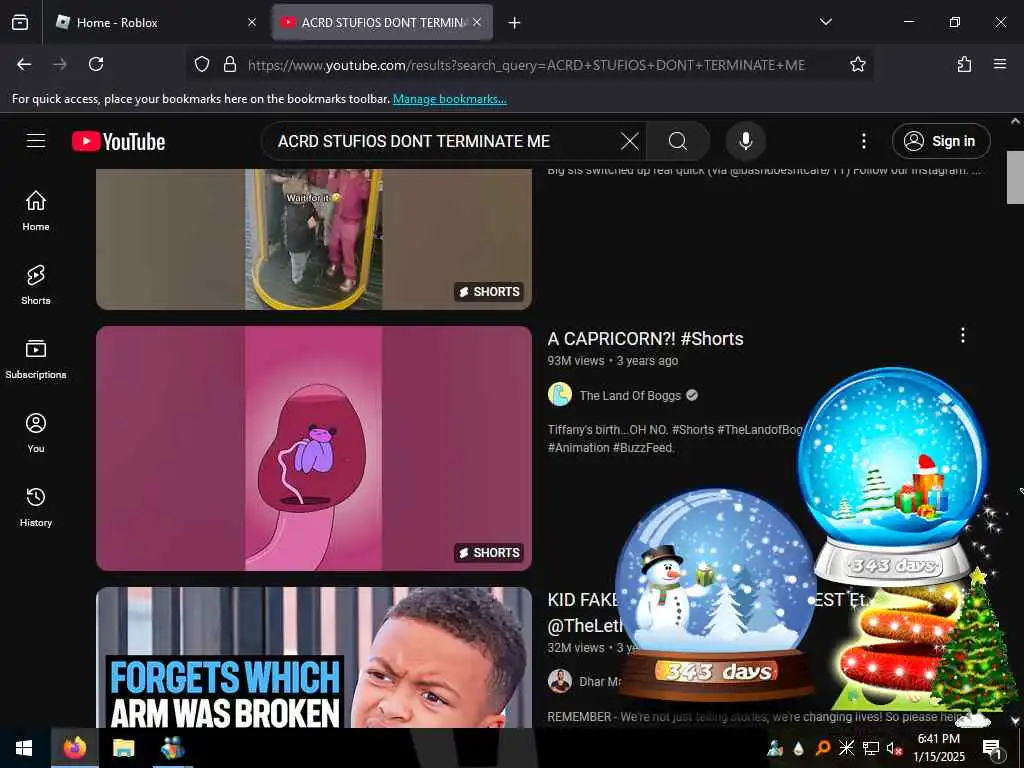This screenshot has height=768, width=1024.
Task: Close the Home - Roblox tab
Action: coord(252,22)
